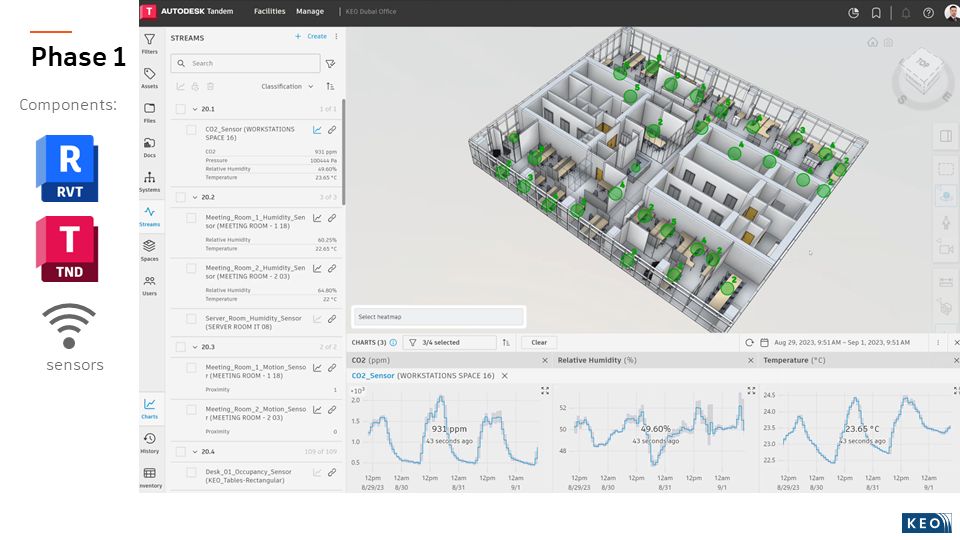Click the CO2_Sensor link in chart header
This screenshot has height=540, width=960.
coord(373,376)
